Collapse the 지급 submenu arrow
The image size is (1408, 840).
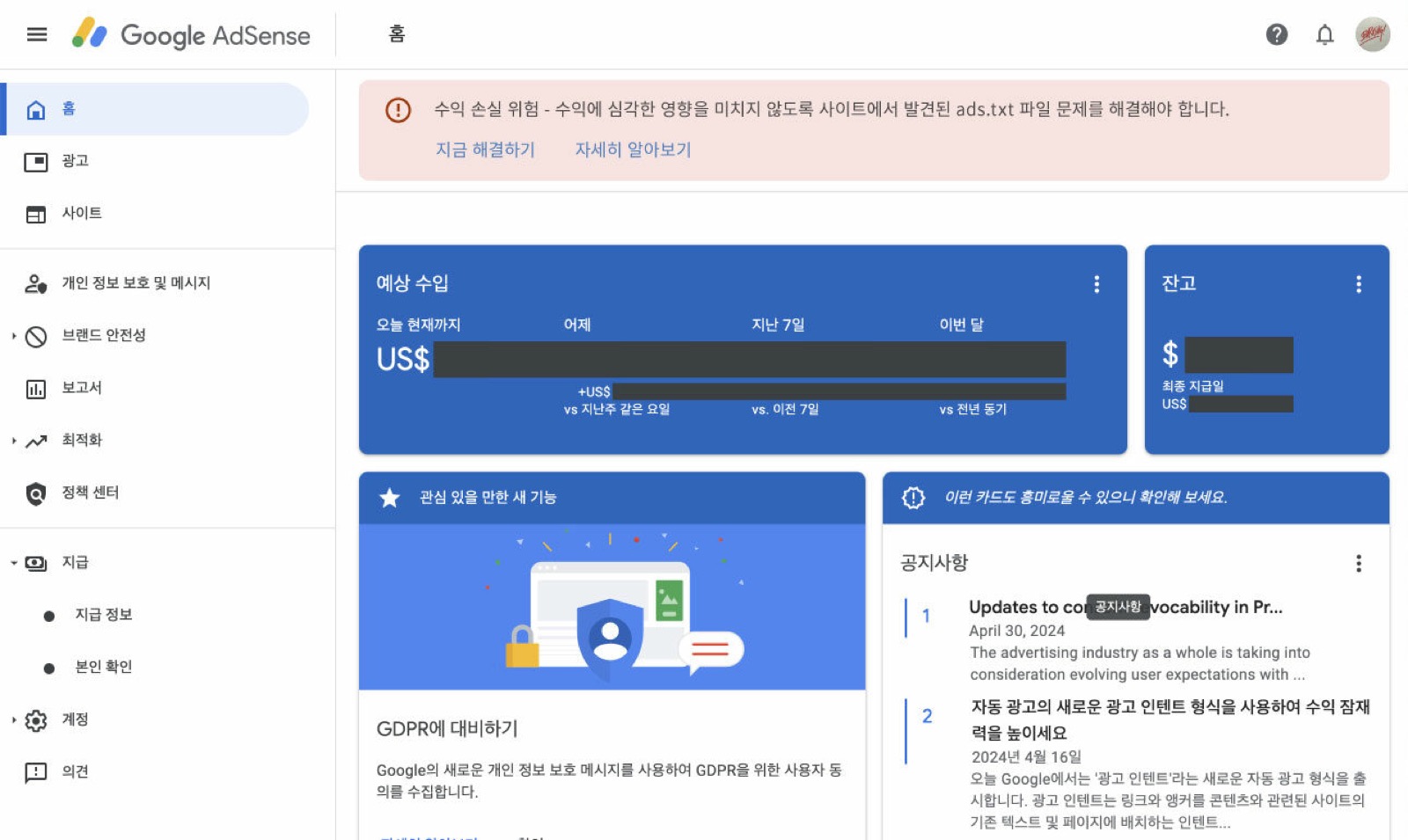(13, 563)
